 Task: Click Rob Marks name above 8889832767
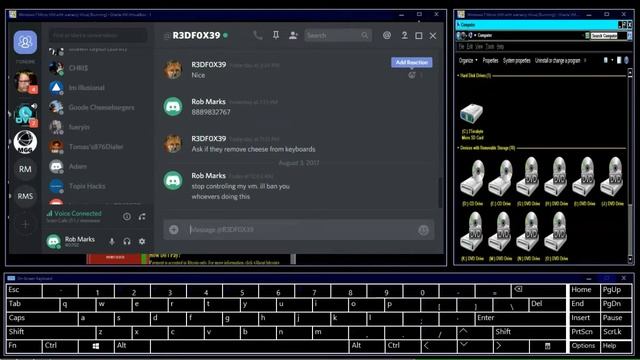coord(208,102)
